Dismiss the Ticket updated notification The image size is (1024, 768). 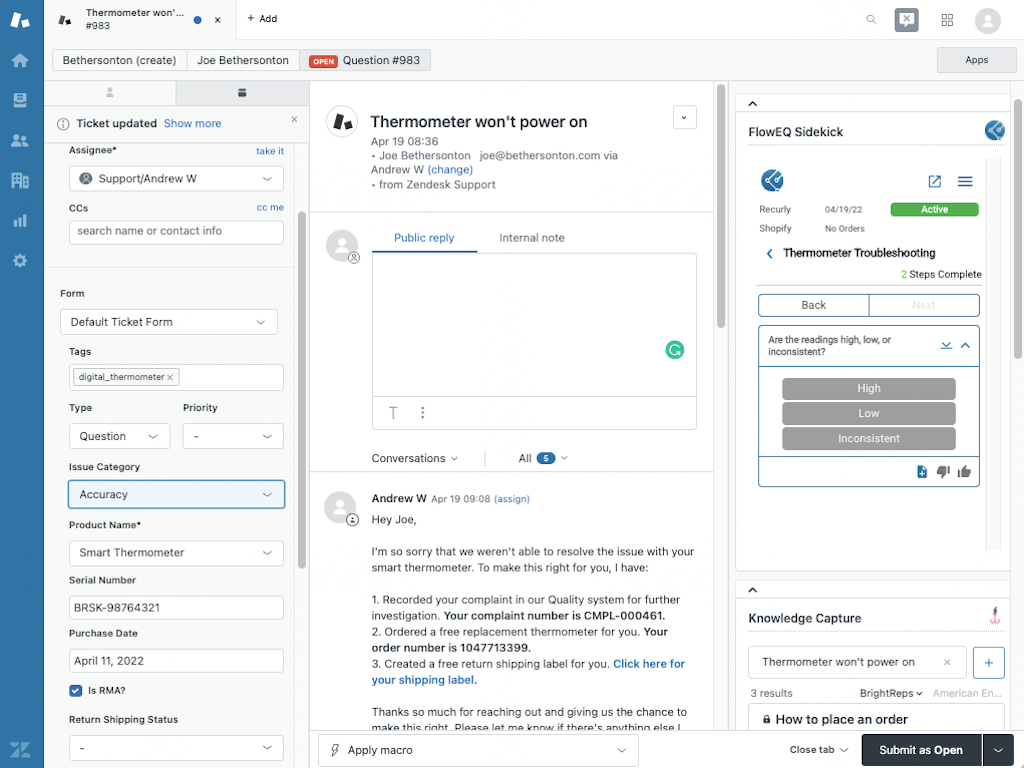294,119
